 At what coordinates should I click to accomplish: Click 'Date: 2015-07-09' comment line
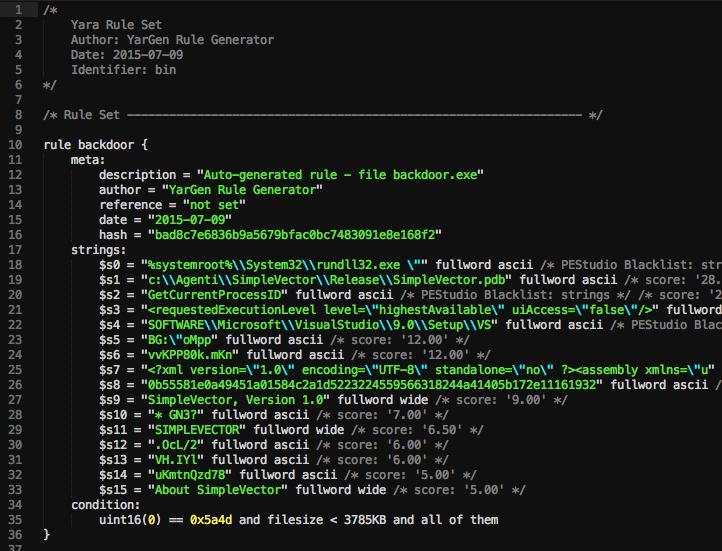tap(127, 55)
